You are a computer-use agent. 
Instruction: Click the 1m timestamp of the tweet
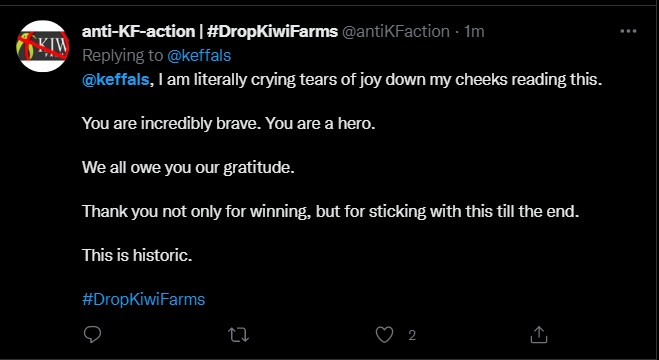tap(474, 32)
